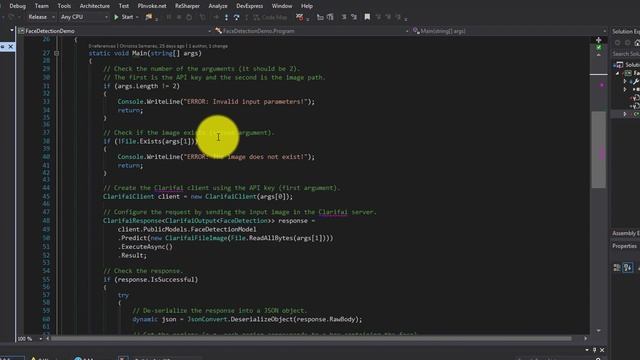Expand the Properties wrench node in Solution Explorer
The height and width of the screenshot is (360, 640).
625,81
